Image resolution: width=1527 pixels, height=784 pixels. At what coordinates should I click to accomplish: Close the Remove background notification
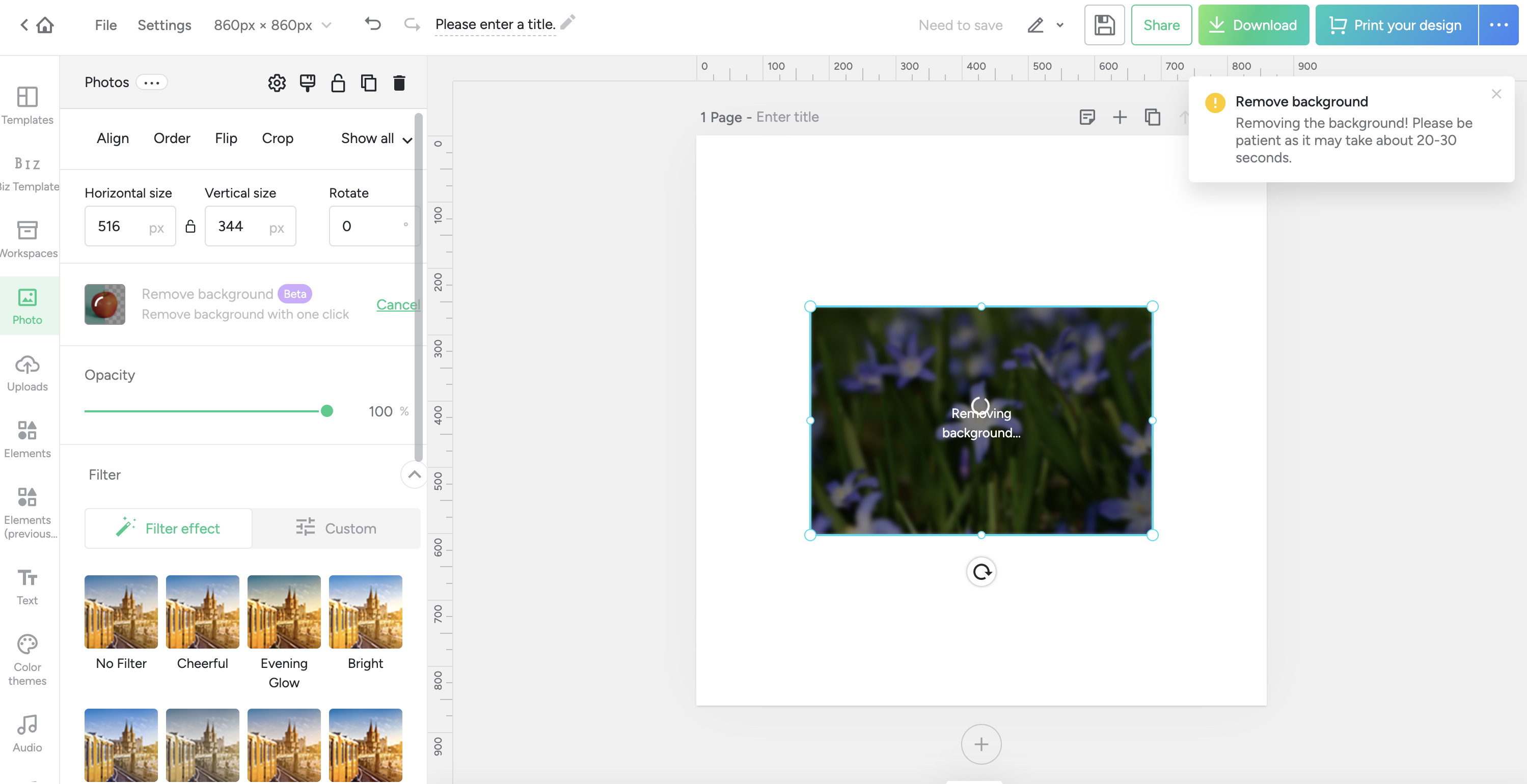[1495, 94]
